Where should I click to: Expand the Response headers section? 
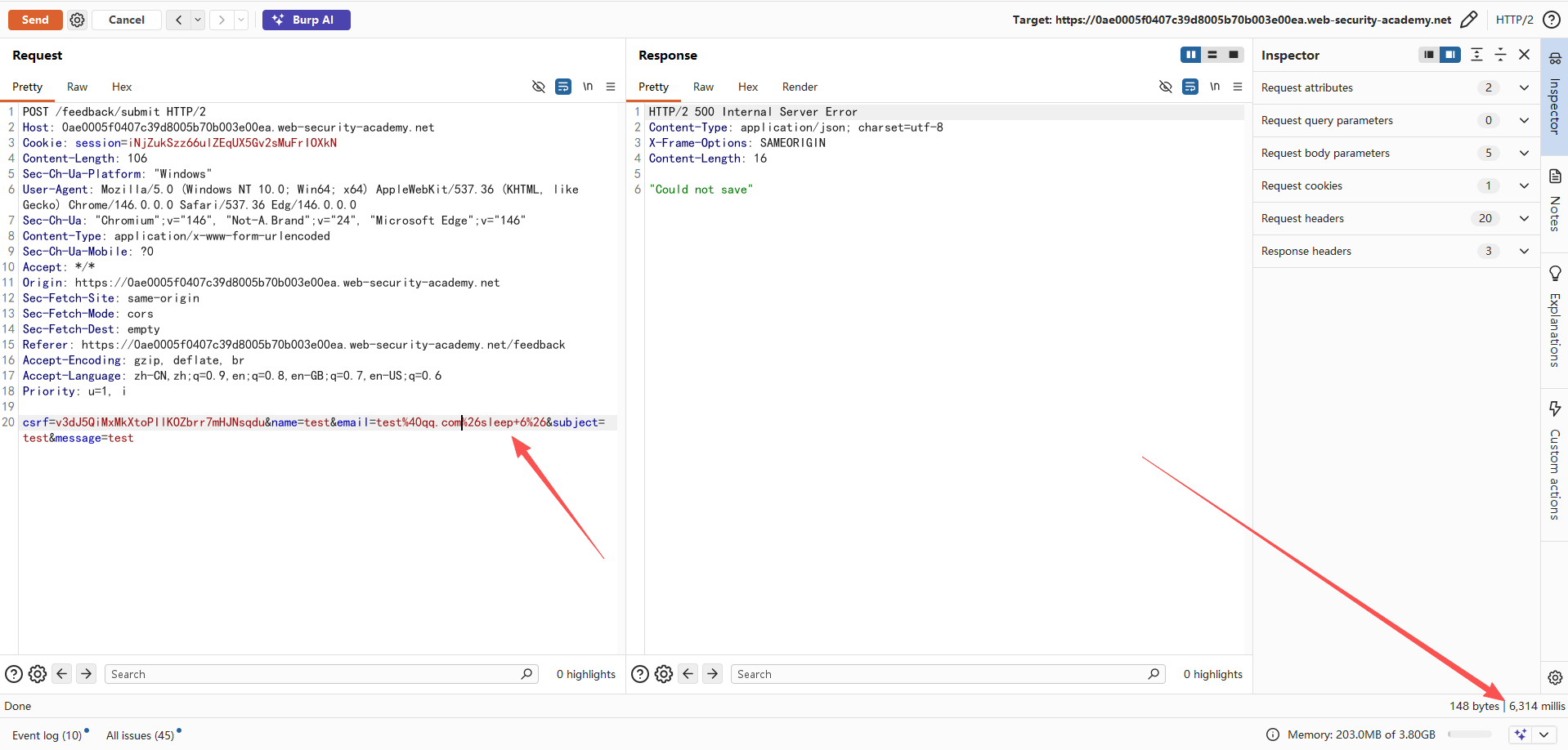tap(1524, 251)
